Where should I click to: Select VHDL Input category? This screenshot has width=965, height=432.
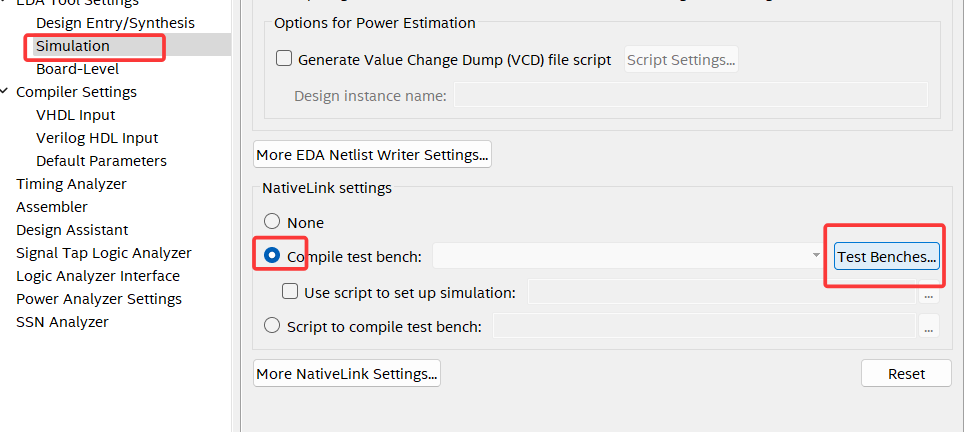pyautogui.click(x=76, y=115)
